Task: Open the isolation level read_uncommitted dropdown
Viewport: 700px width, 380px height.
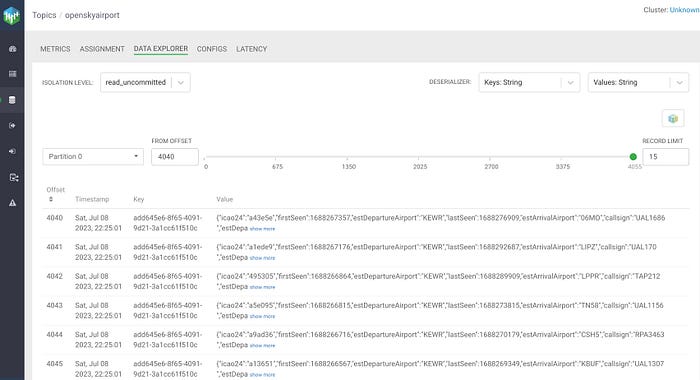Action: pos(146,83)
